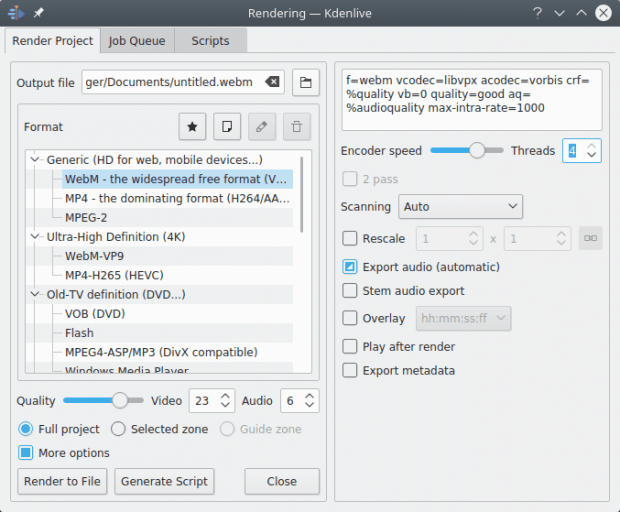This screenshot has width=620, height=512.
Task: Open the Scripts tab
Action: pyautogui.click(x=210, y=40)
